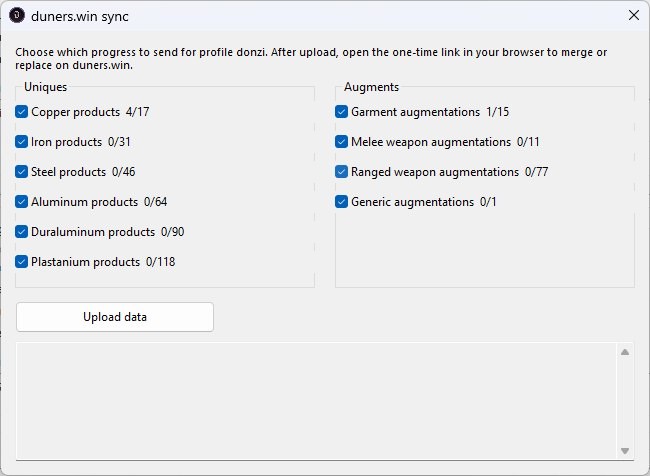Click inside the empty log output box

pos(316,401)
